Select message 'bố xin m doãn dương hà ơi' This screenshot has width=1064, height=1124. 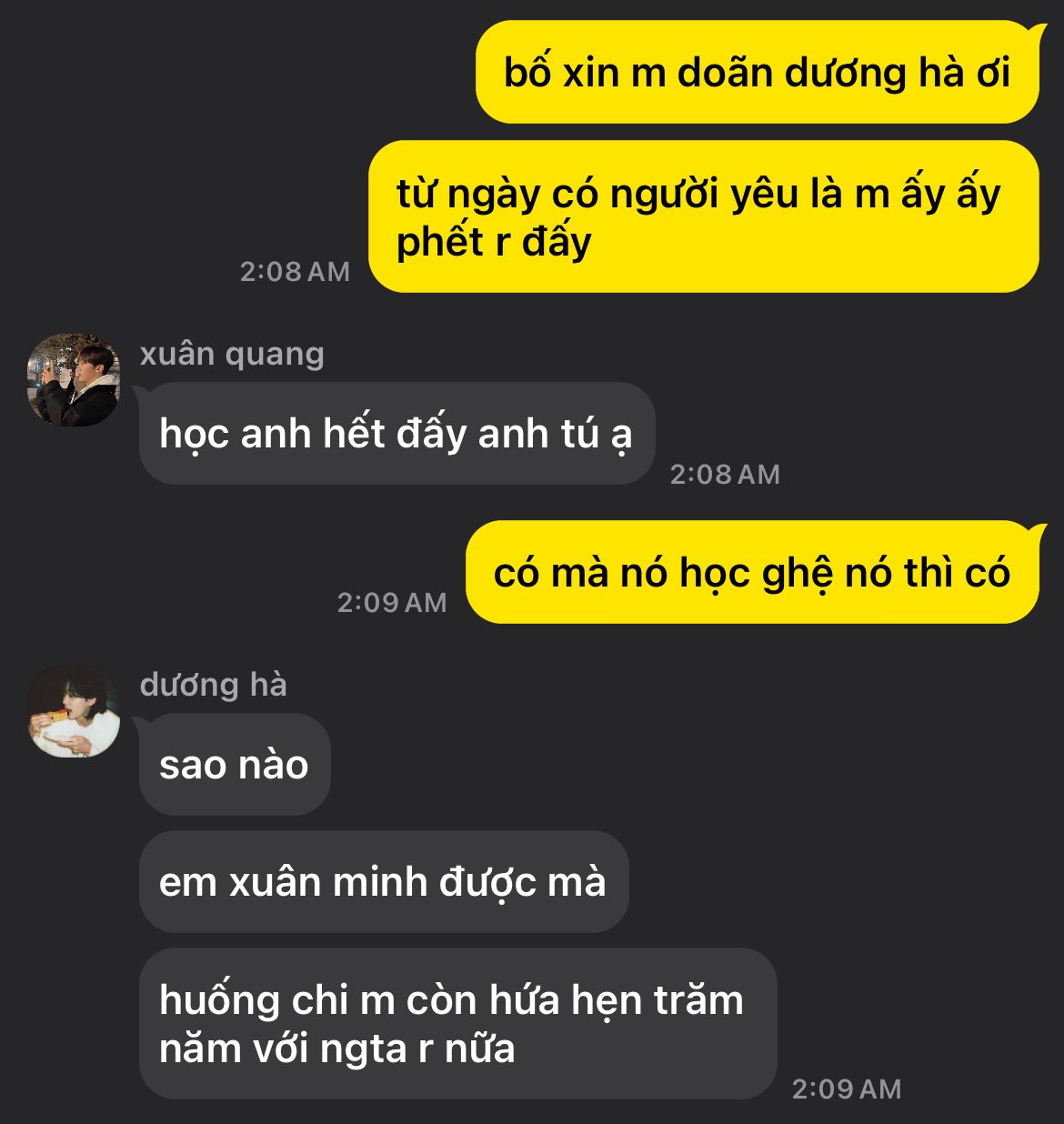pos(757,72)
